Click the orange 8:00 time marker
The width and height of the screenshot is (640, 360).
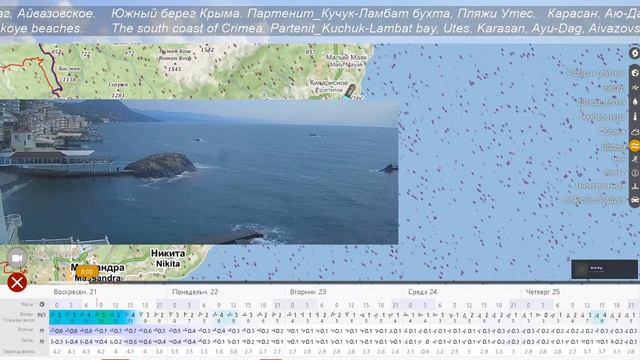point(87,271)
